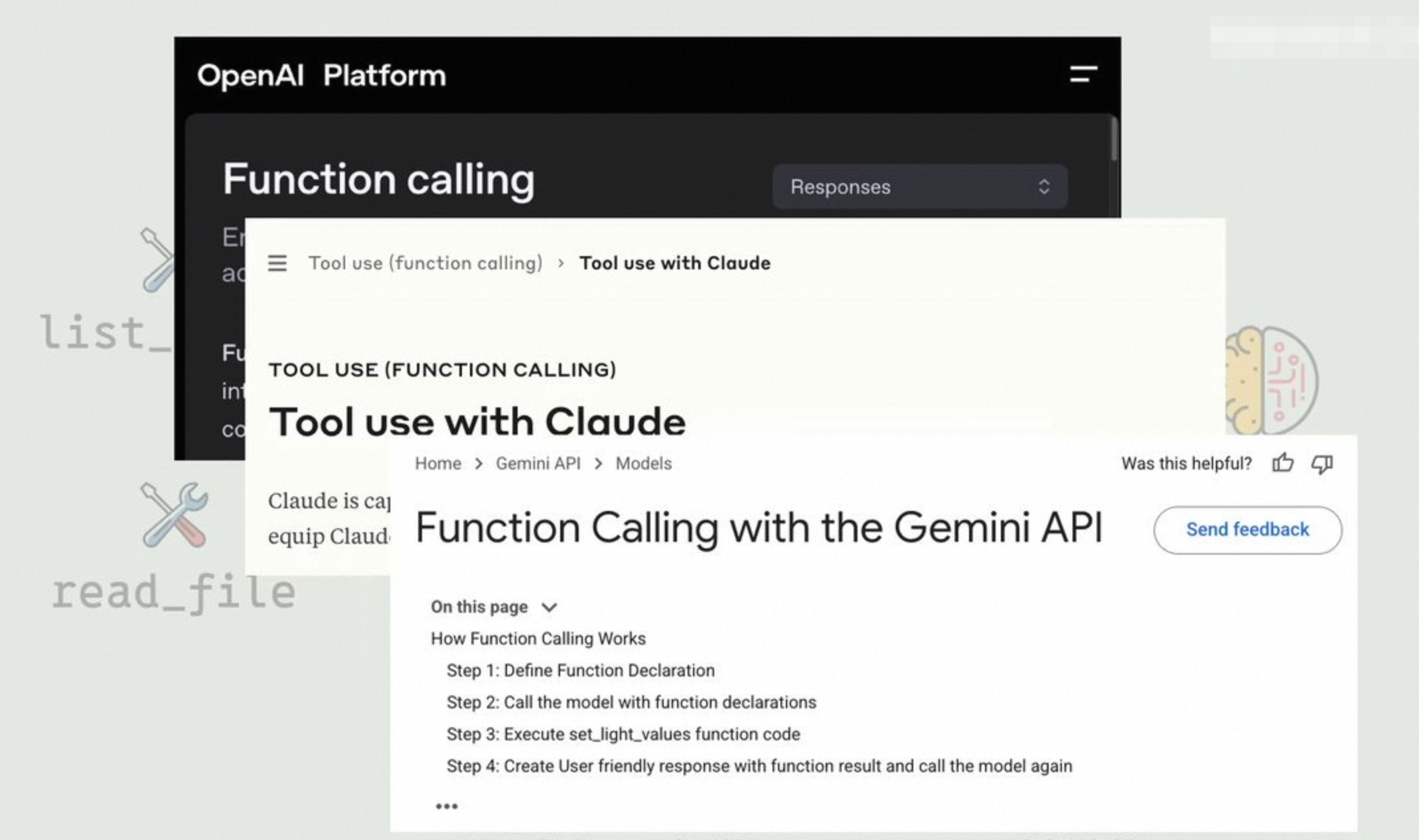
Task: Click the thumbs up helpful icon
Action: (1283, 463)
